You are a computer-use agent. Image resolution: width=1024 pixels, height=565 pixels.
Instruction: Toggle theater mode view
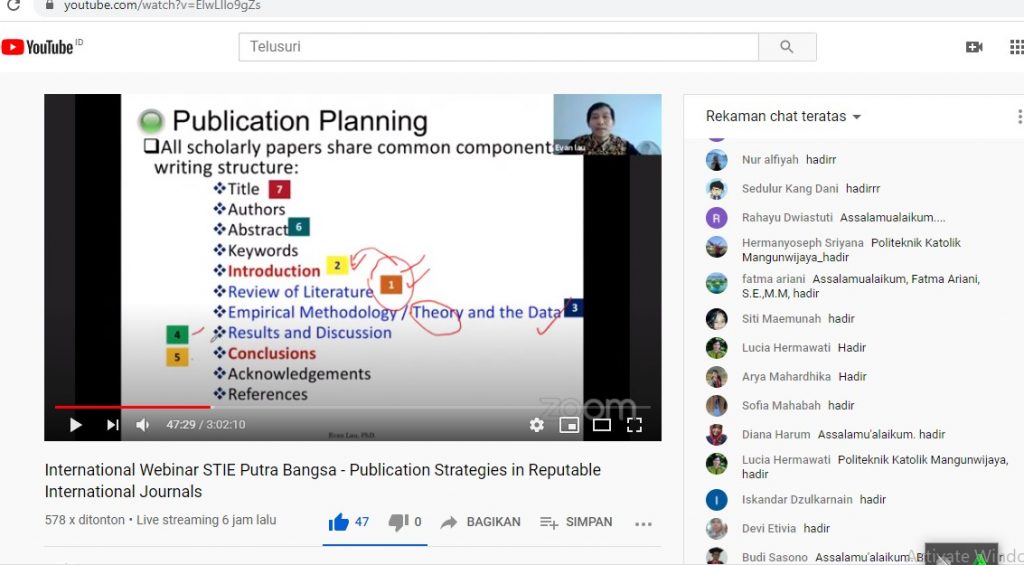click(x=601, y=425)
